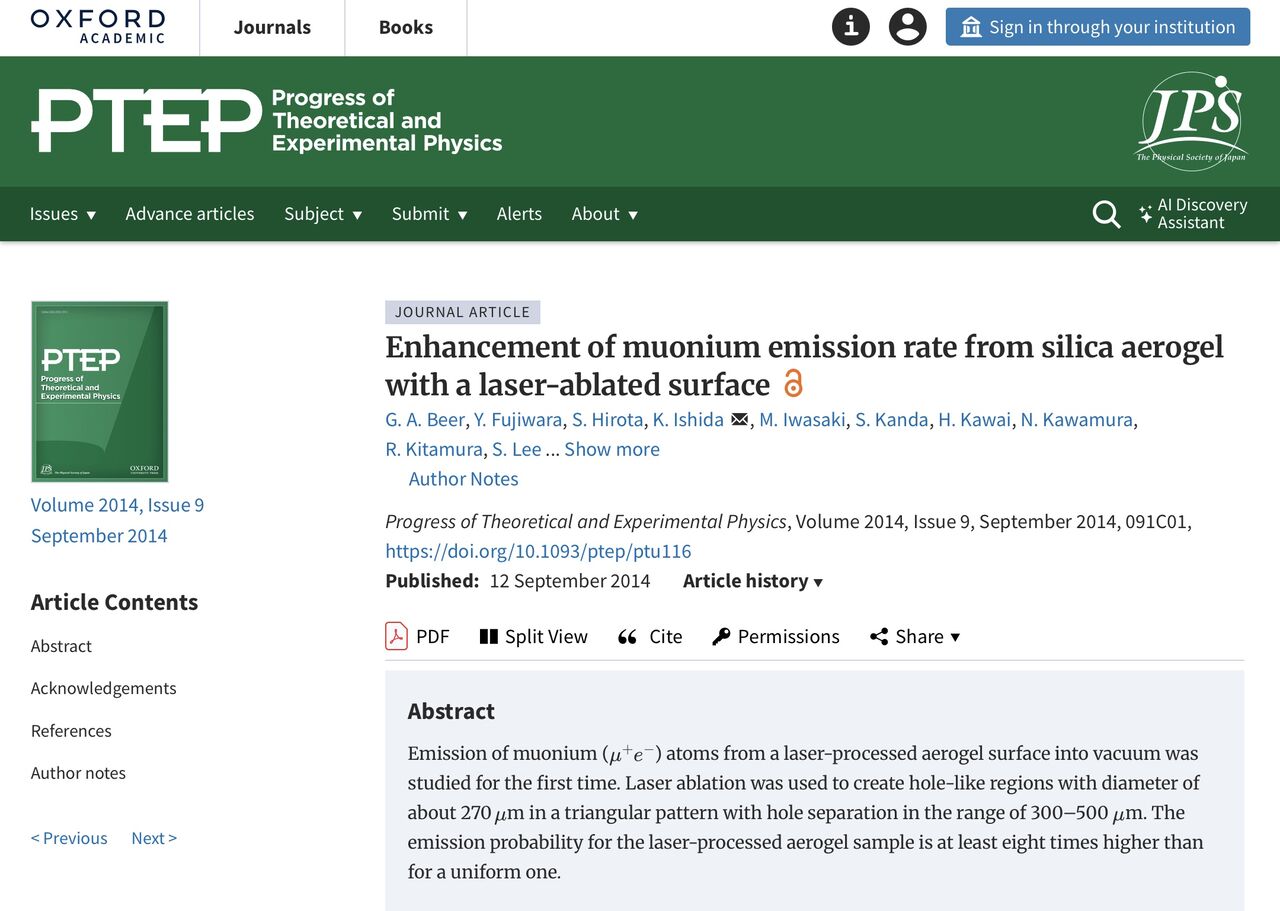Open the AI Discovery Assistant
The width and height of the screenshot is (1280, 911).
[1194, 214]
